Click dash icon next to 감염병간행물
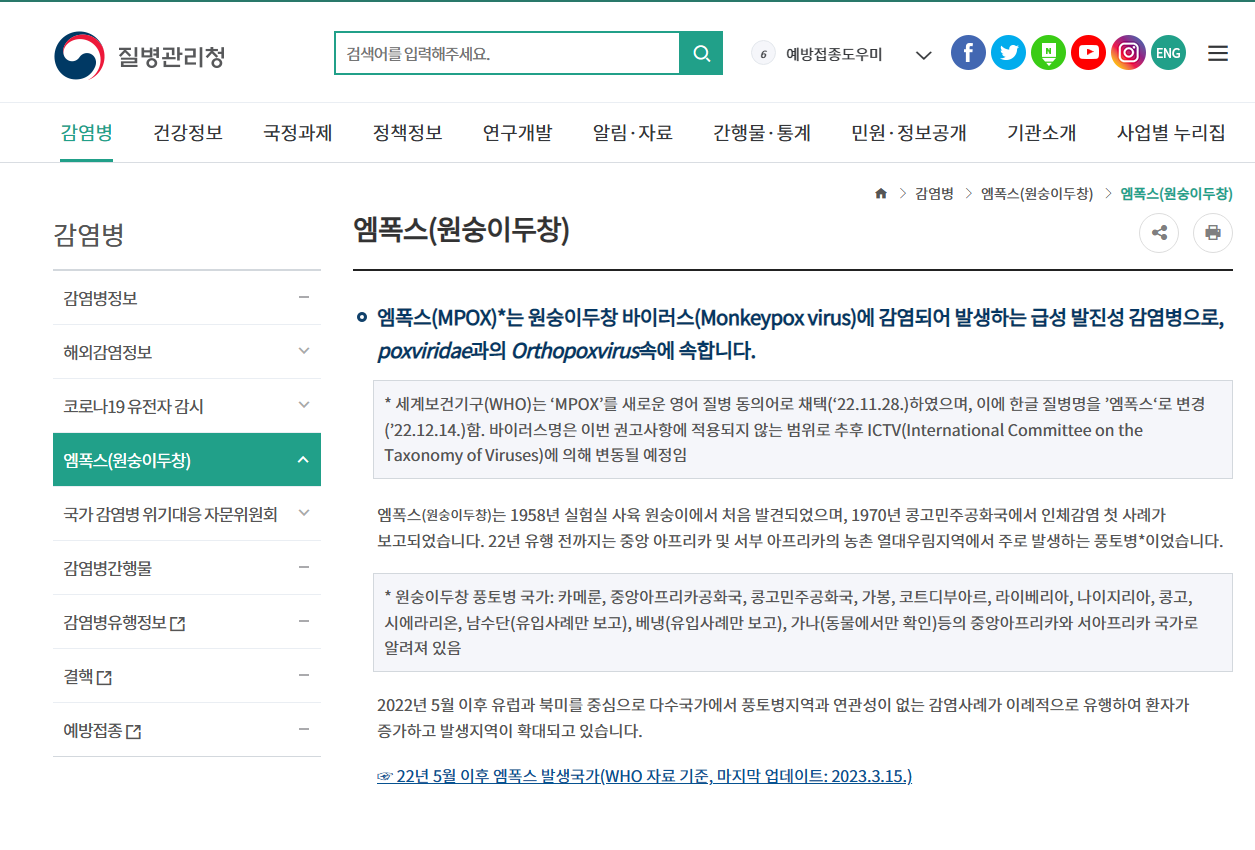Screen dimensions: 1255x850 click(x=304, y=567)
